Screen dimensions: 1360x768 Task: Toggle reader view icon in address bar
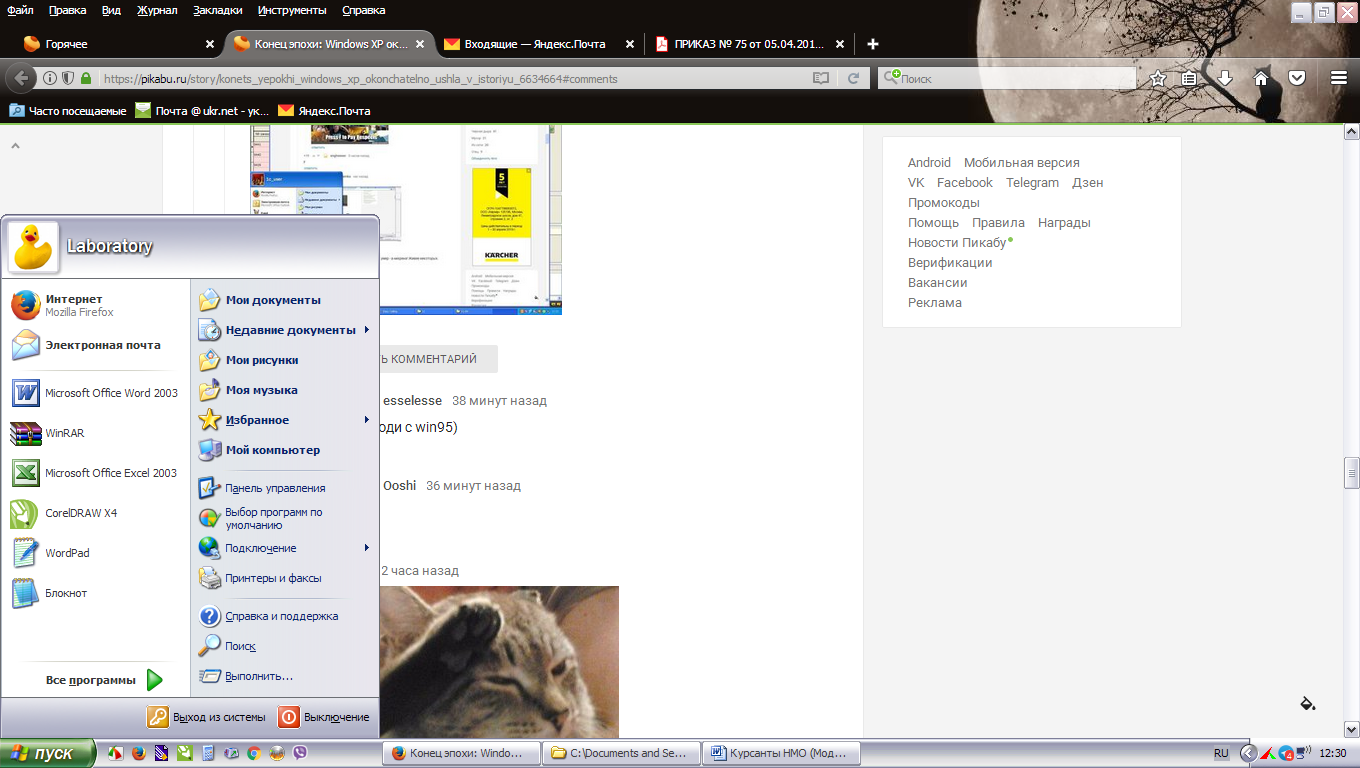coord(821,78)
